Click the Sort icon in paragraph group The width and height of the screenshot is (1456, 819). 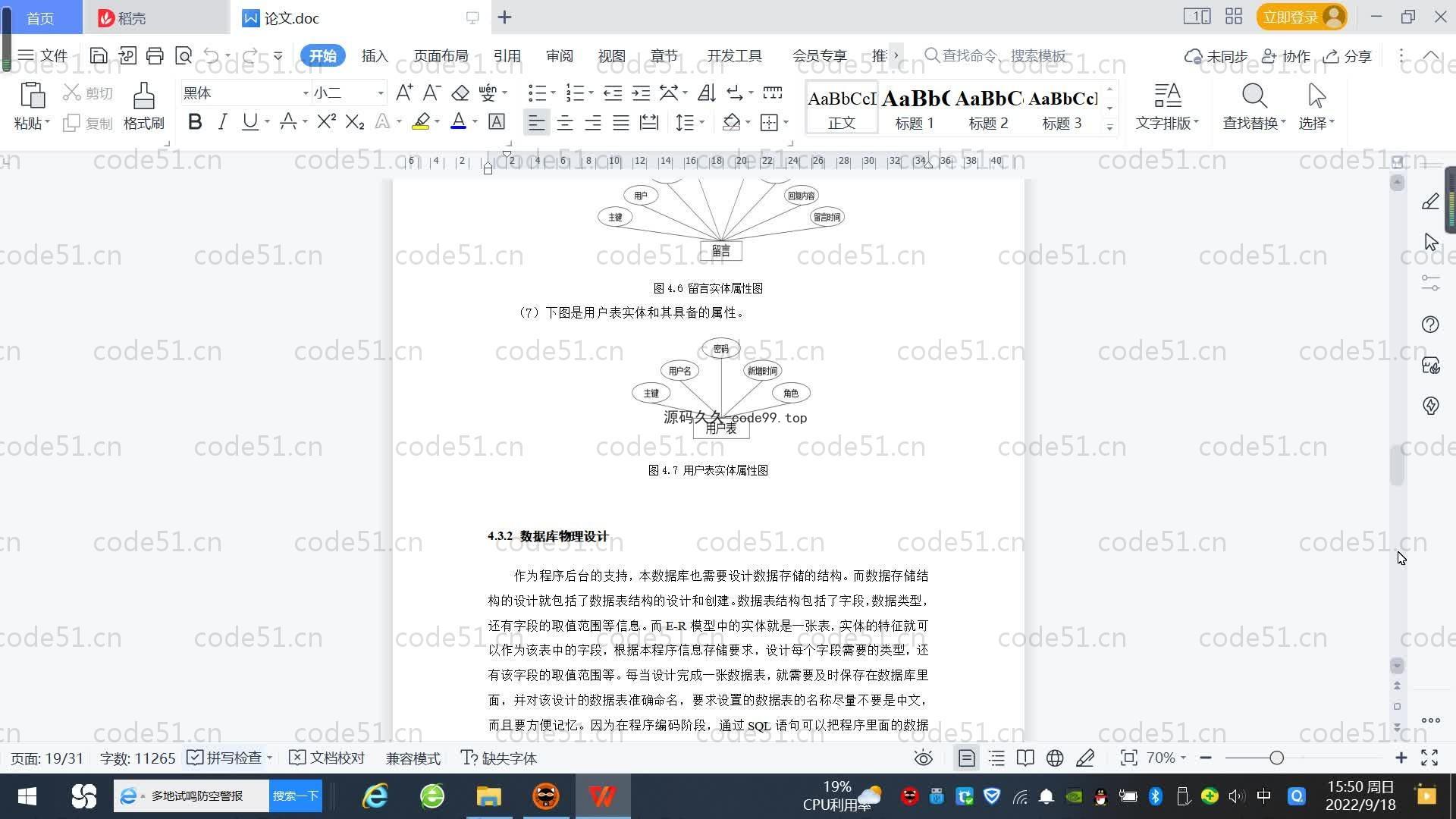[707, 93]
